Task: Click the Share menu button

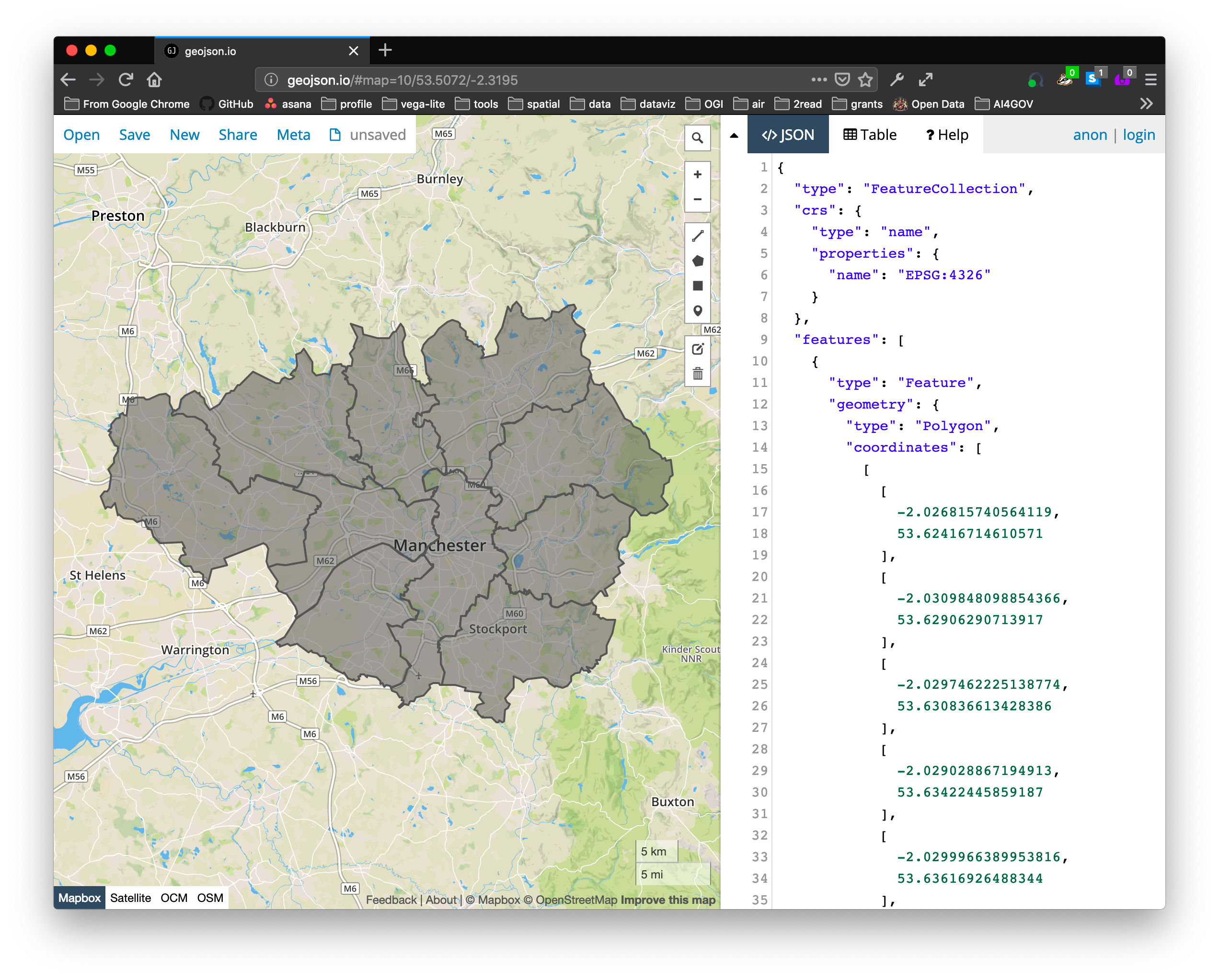Action: (238, 135)
